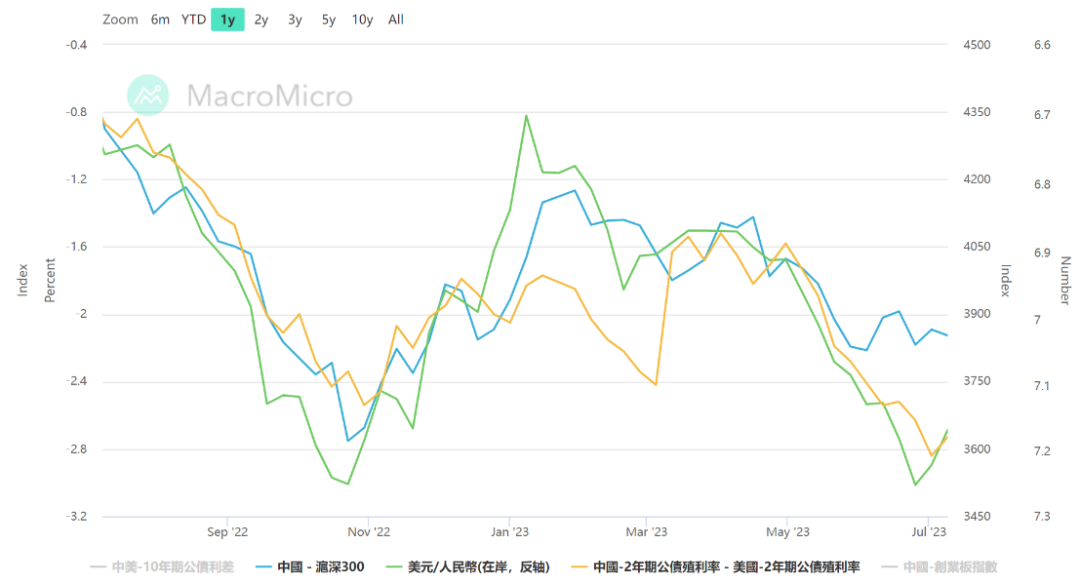Click the green line's January 2023 peak

point(526,116)
